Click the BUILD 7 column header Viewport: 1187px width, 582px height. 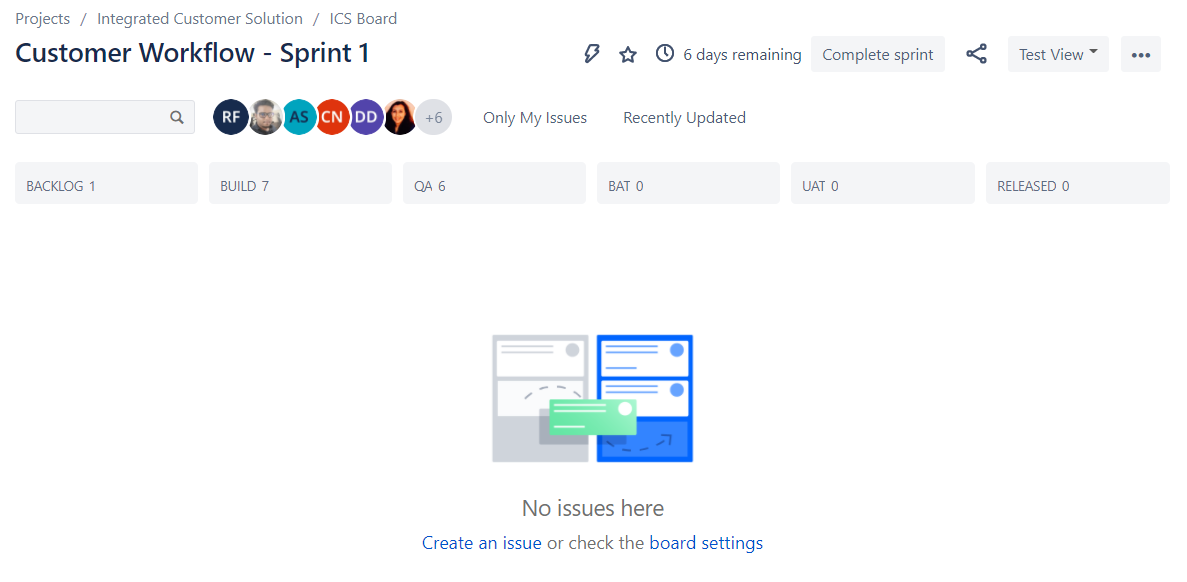coord(301,183)
